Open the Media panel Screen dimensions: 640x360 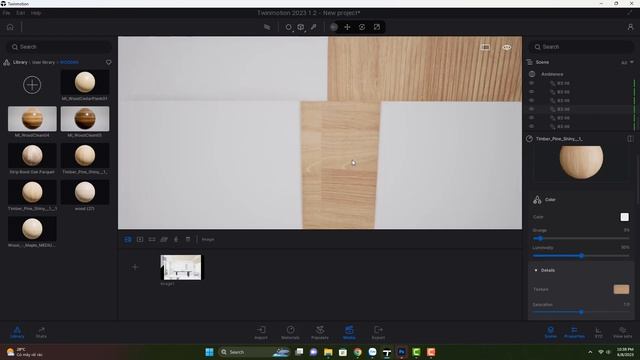pos(349,332)
